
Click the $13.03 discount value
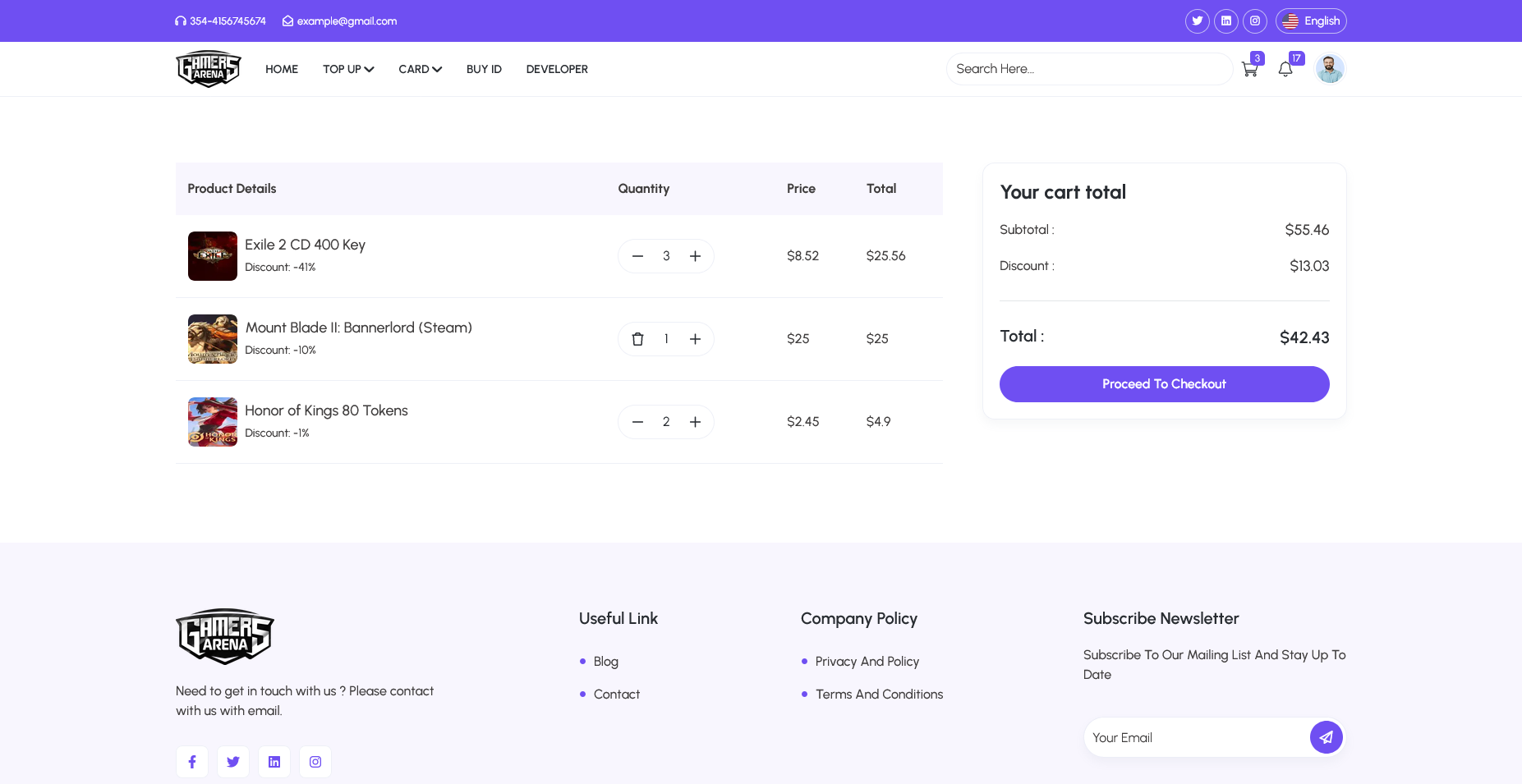(1309, 266)
